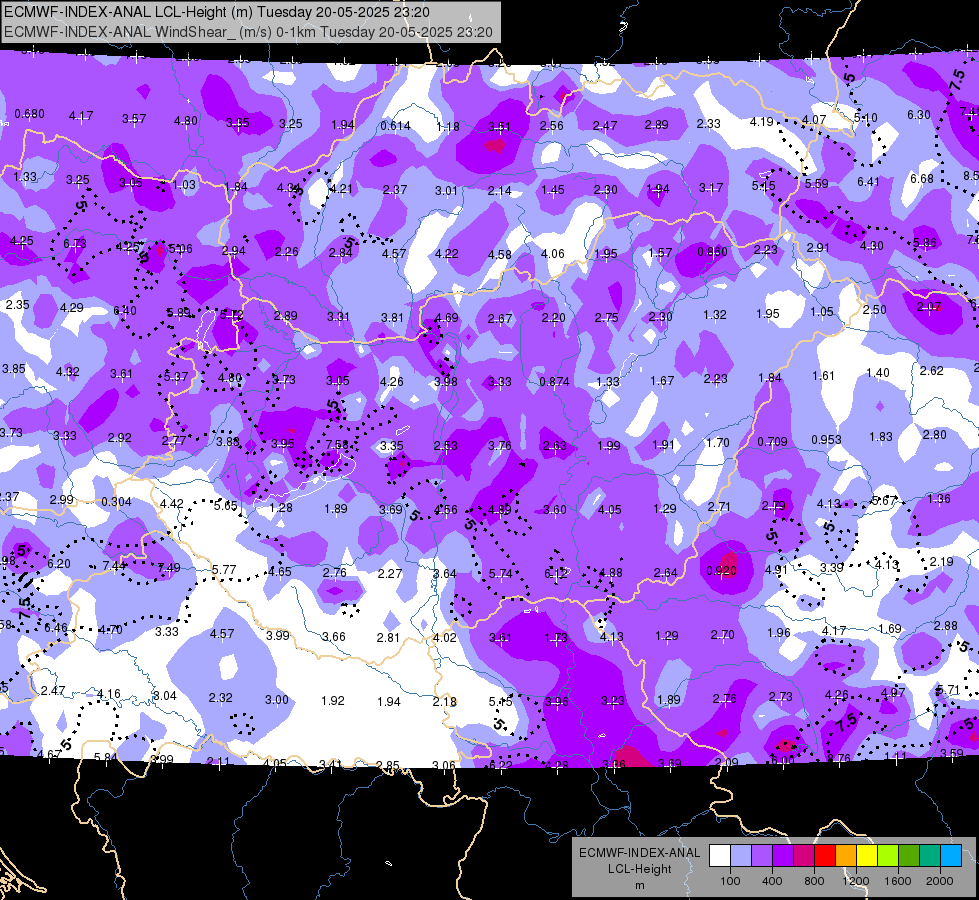Click the yellow legend swatch
The height and width of the screenshot is (900, 979).
point(867,855)
